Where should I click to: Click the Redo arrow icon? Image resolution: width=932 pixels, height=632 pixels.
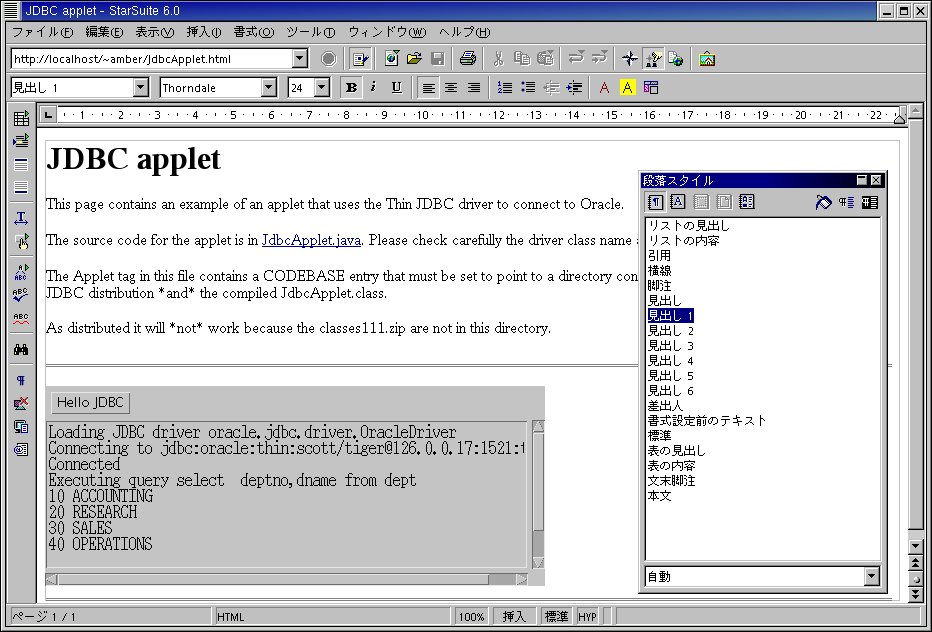(600, 58)
